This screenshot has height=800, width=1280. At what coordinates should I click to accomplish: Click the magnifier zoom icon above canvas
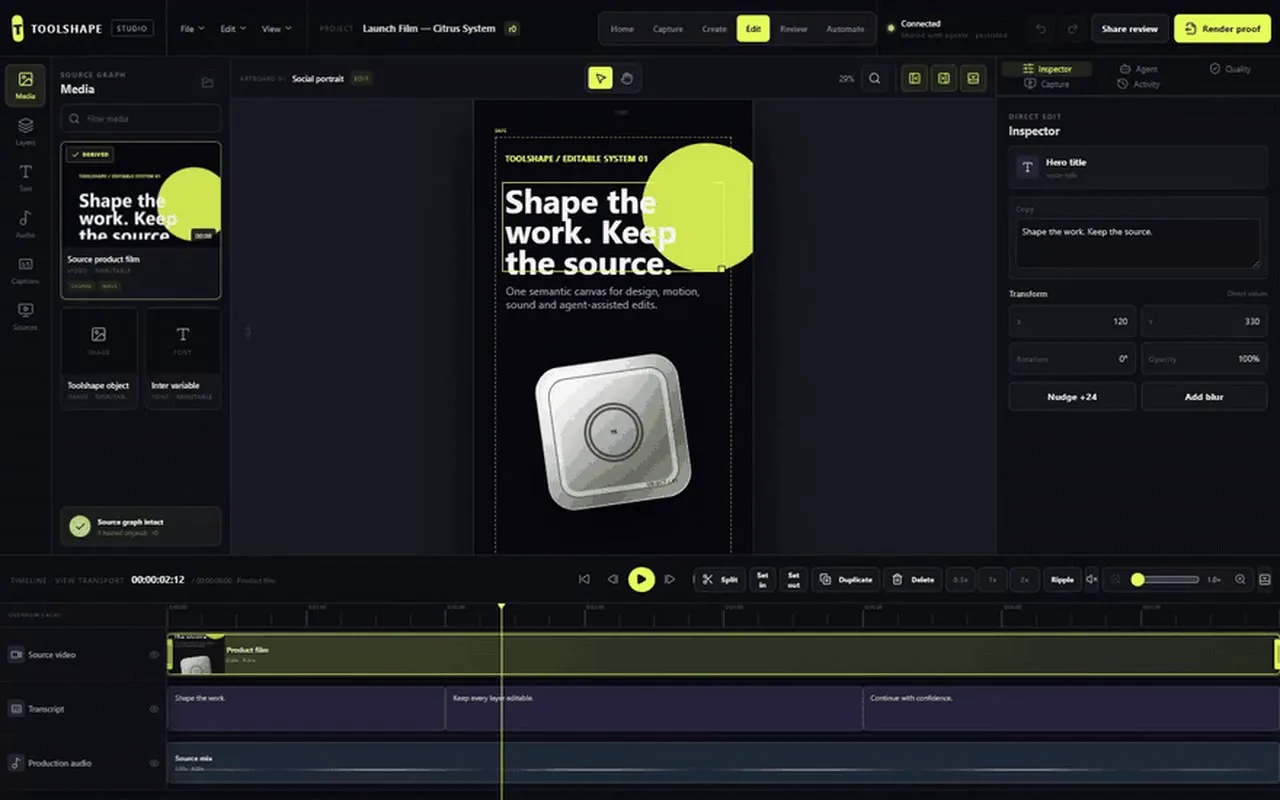[875, 78]
